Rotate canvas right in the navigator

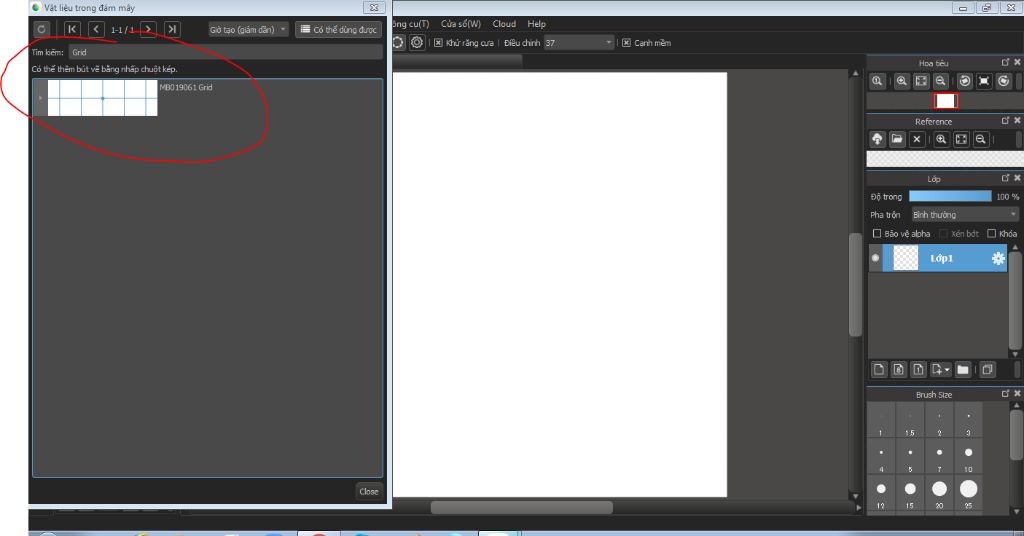coord(1004,82)
